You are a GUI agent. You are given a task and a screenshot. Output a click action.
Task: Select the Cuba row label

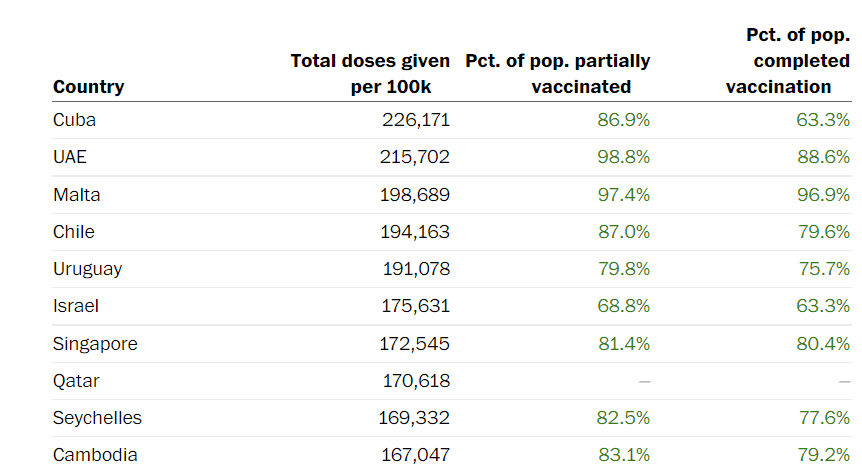74,120
